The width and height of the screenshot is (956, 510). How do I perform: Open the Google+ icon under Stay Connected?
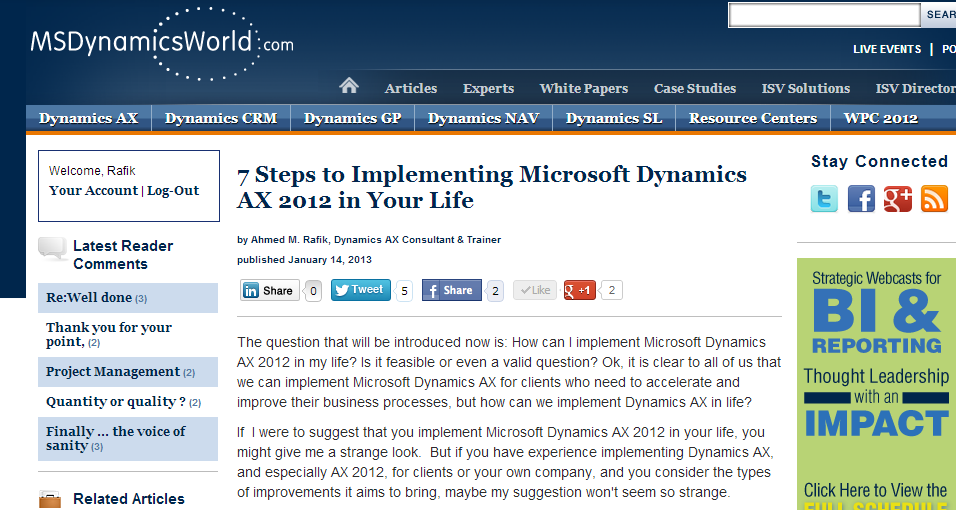tap(897, 199)
